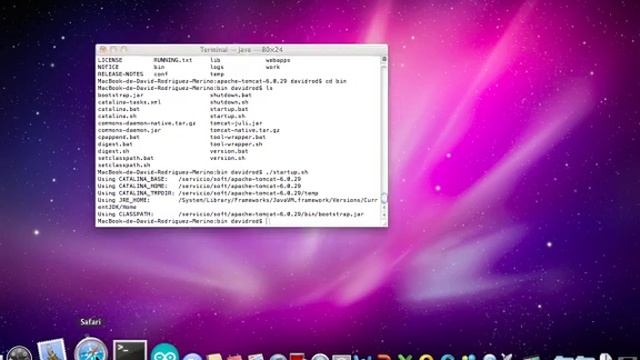Screen dimensions: 640x360
Task: Click the 'commons-daemon.jar' file name
Action: point(129,130)
